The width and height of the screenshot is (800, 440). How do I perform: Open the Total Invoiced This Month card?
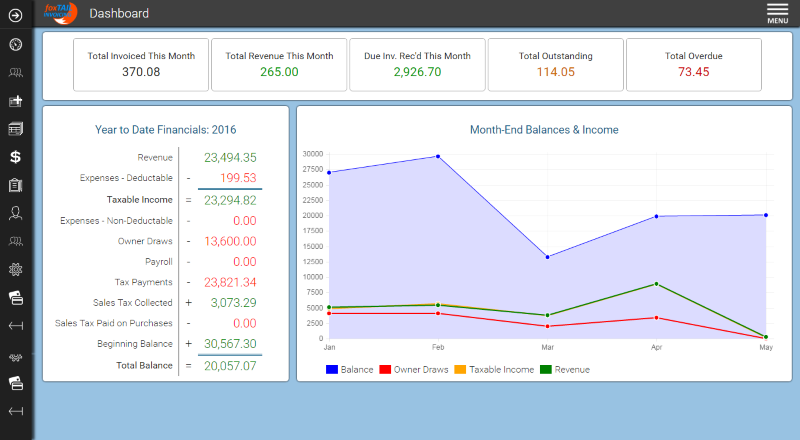[x=141, y=65]
